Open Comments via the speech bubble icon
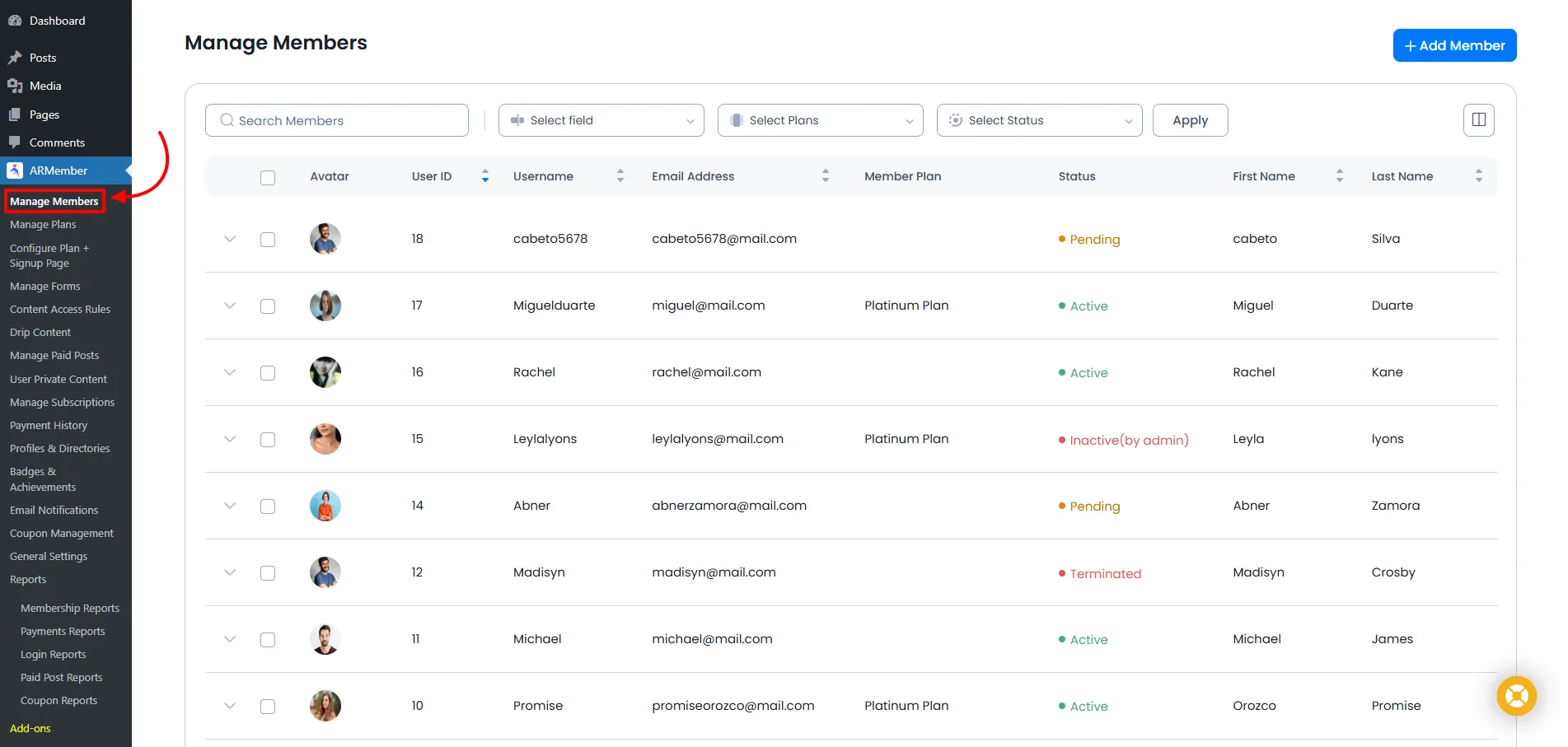 pos(15,142)
